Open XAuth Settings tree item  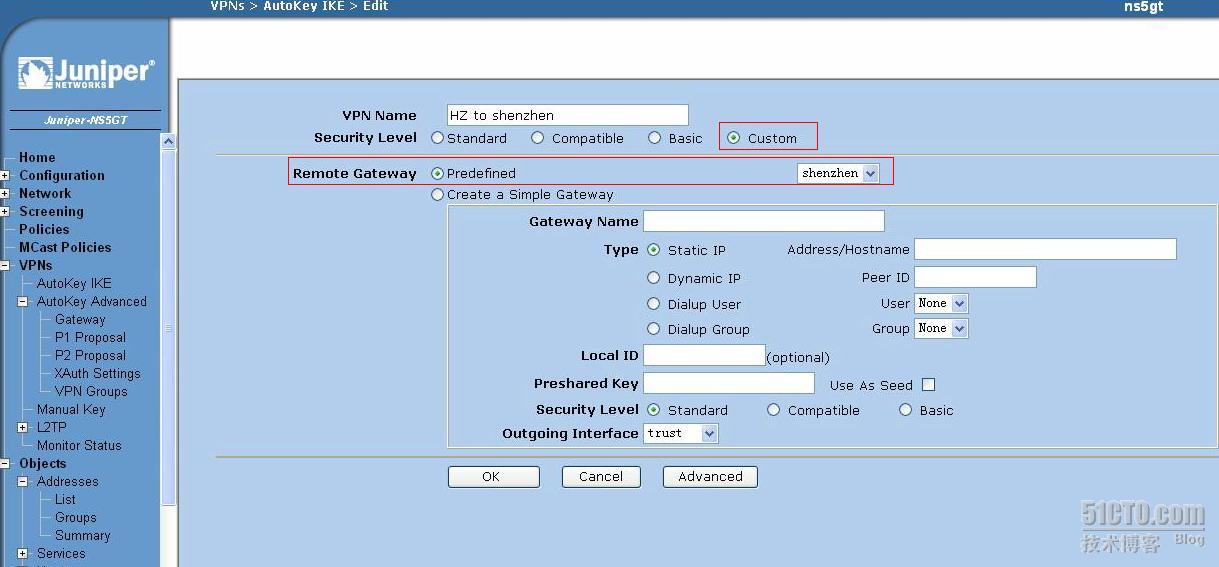point(98,373)
